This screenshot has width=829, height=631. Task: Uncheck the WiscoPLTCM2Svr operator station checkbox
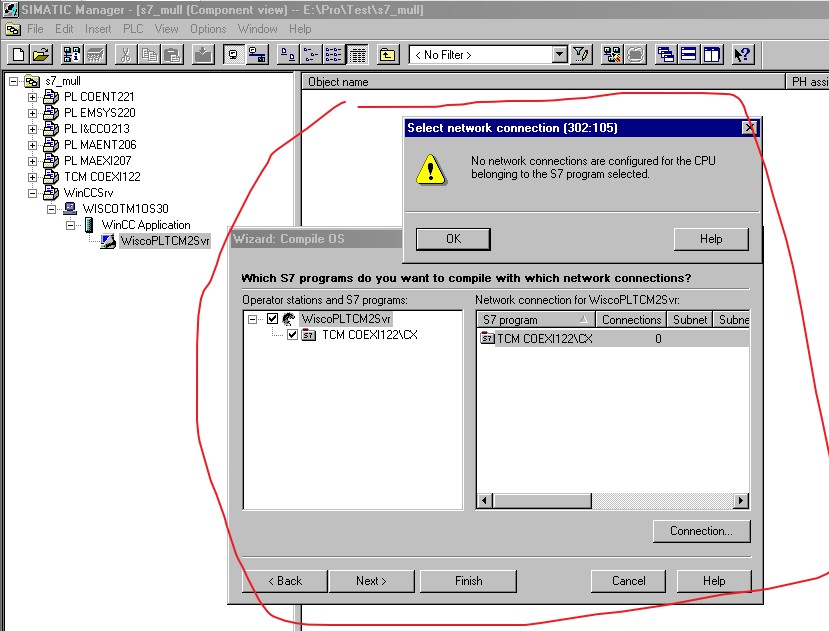click(x=272, y=318)
